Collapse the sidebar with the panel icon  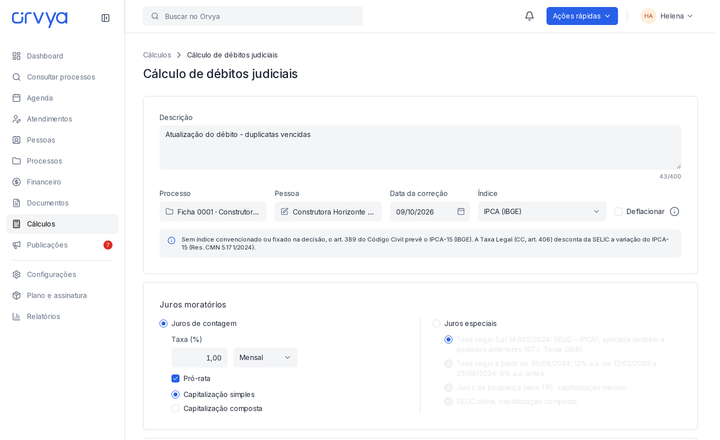105,18
